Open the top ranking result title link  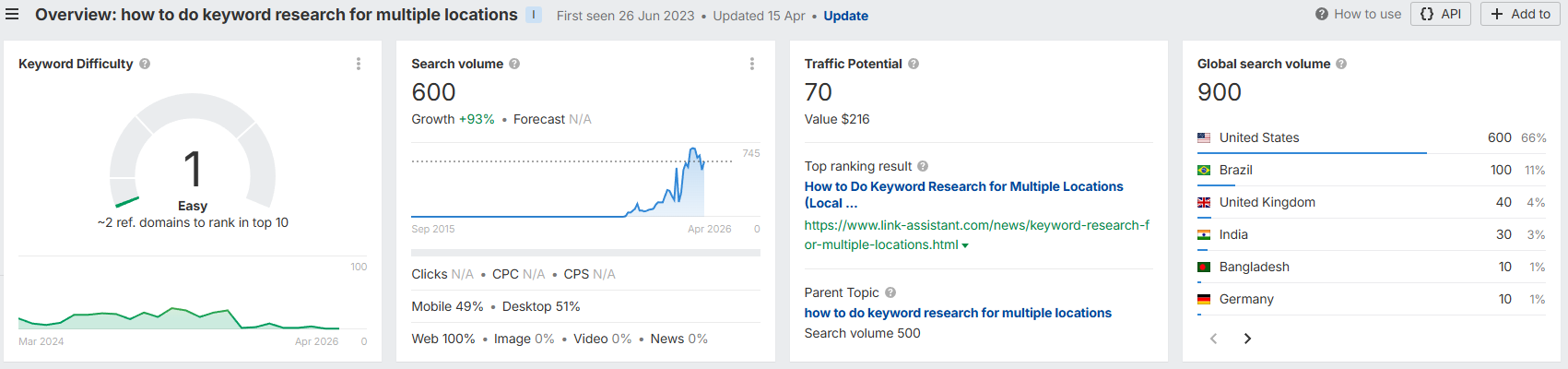(x=963, y=195)
